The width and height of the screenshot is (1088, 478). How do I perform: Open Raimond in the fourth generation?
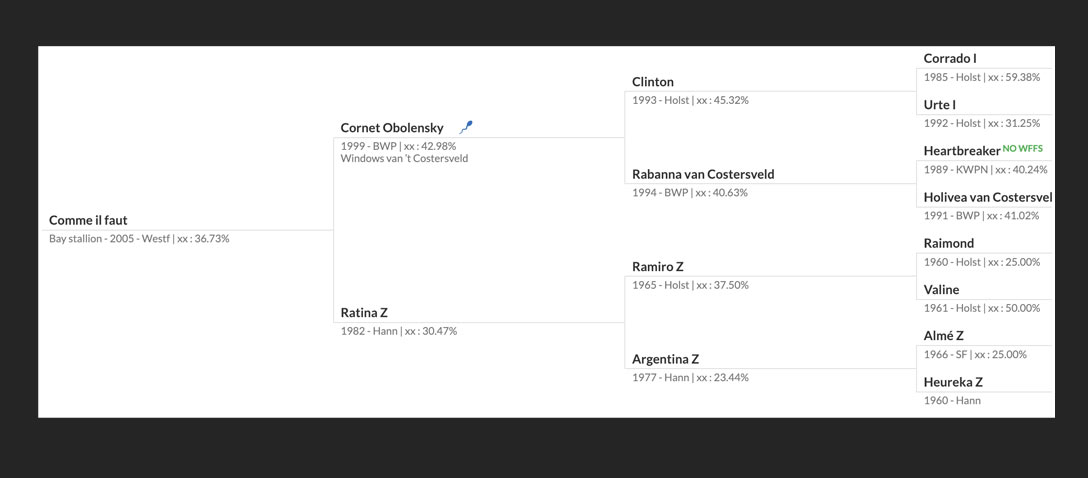click(949, 243)
